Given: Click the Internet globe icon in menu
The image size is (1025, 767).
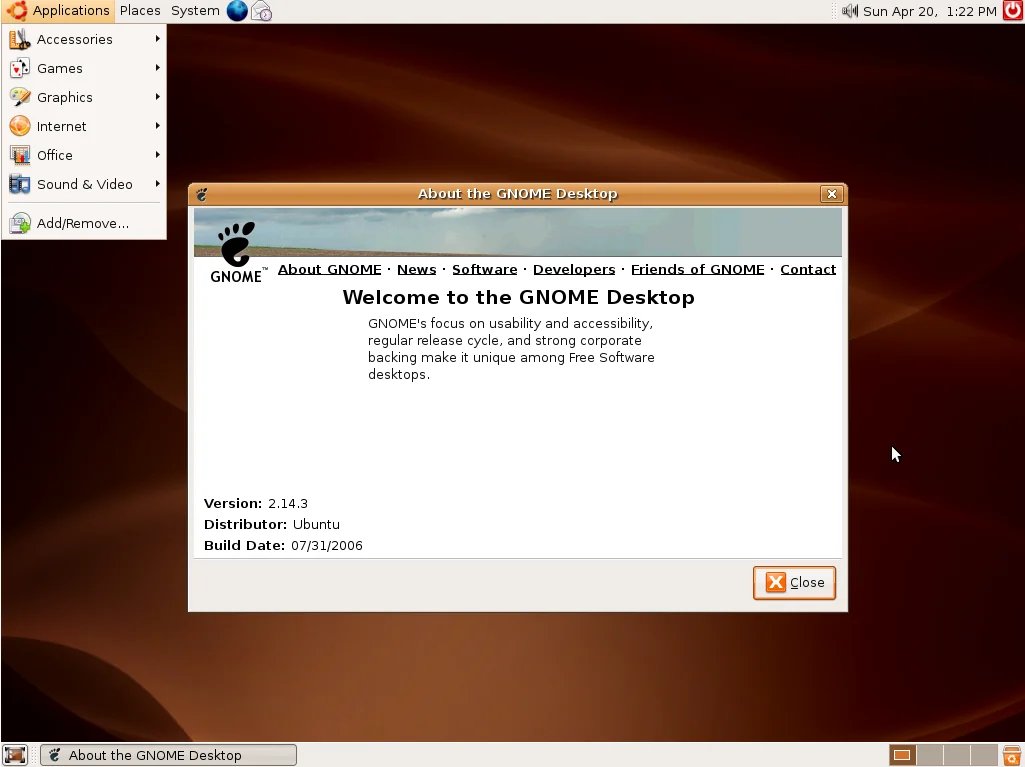Looking at the screenshot, I should click(20, 126).
